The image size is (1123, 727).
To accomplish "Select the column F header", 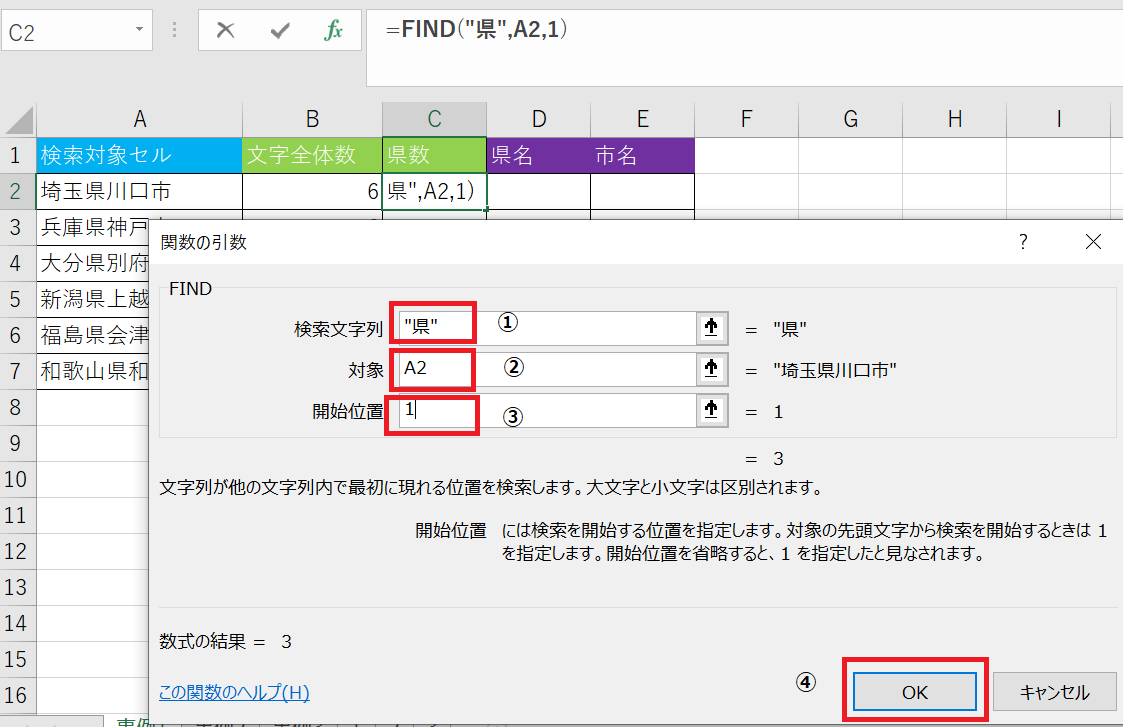I will click(746, 119).
